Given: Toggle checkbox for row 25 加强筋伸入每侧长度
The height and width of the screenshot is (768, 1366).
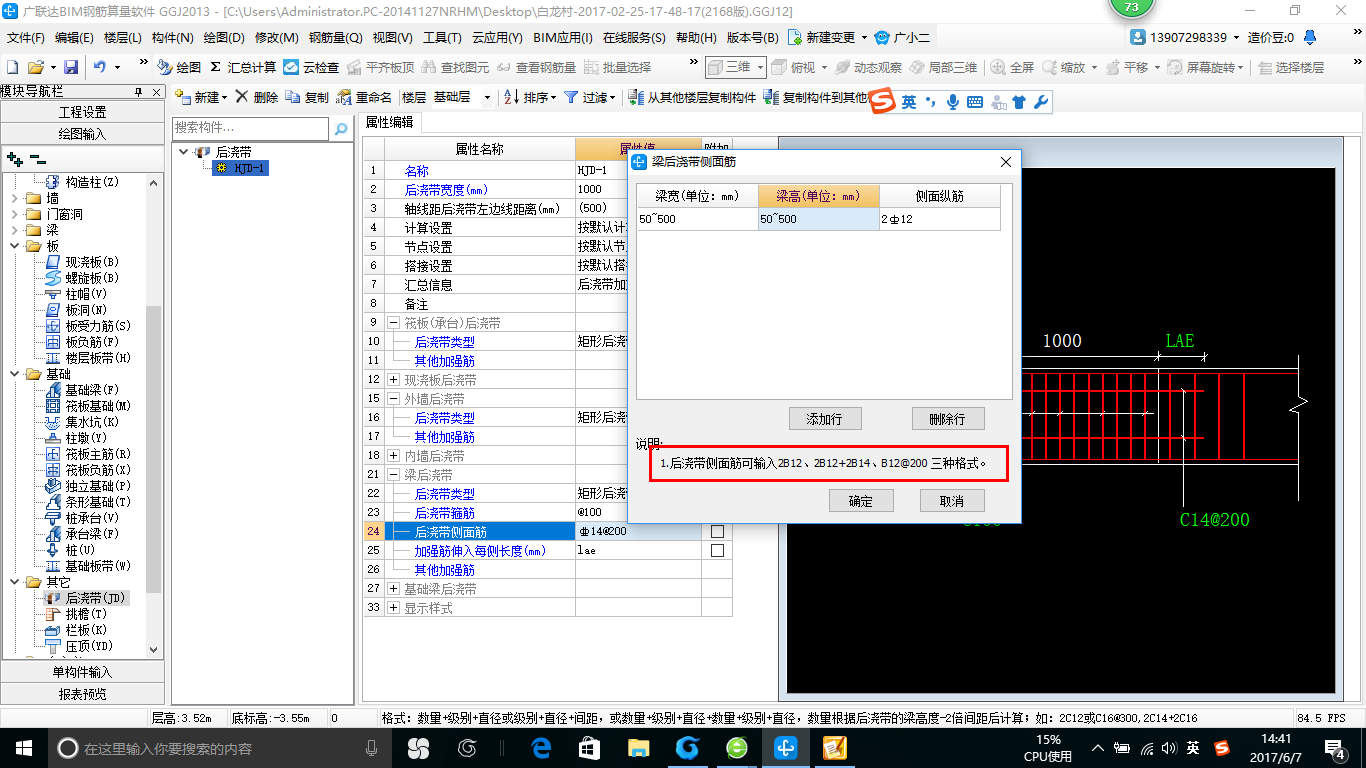Looking at the screenshot, I should click(716, 550).
